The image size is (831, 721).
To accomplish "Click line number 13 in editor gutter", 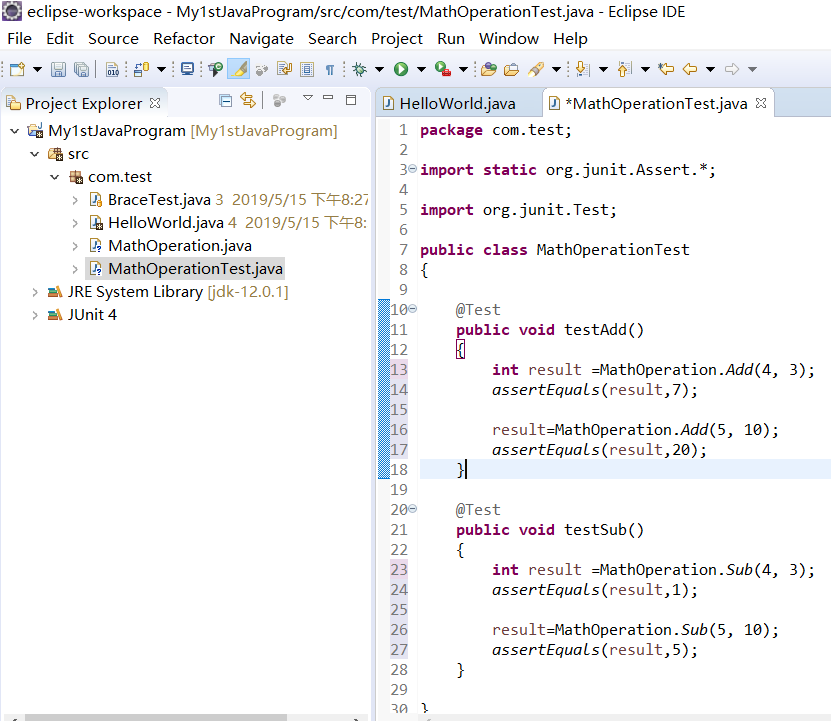I will point(399,370).
